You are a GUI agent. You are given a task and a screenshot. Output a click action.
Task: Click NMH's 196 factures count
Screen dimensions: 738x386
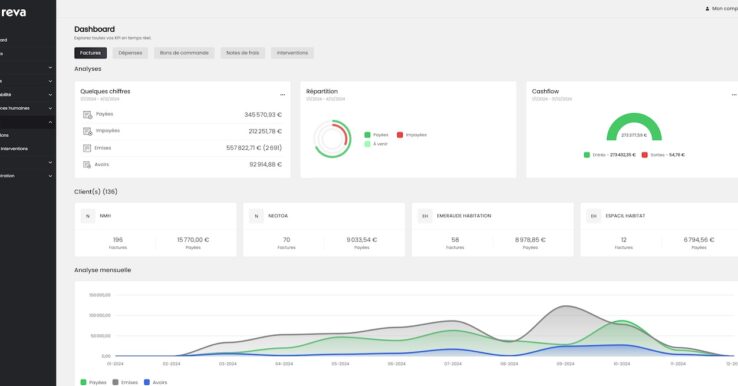(x=118, y=240)
